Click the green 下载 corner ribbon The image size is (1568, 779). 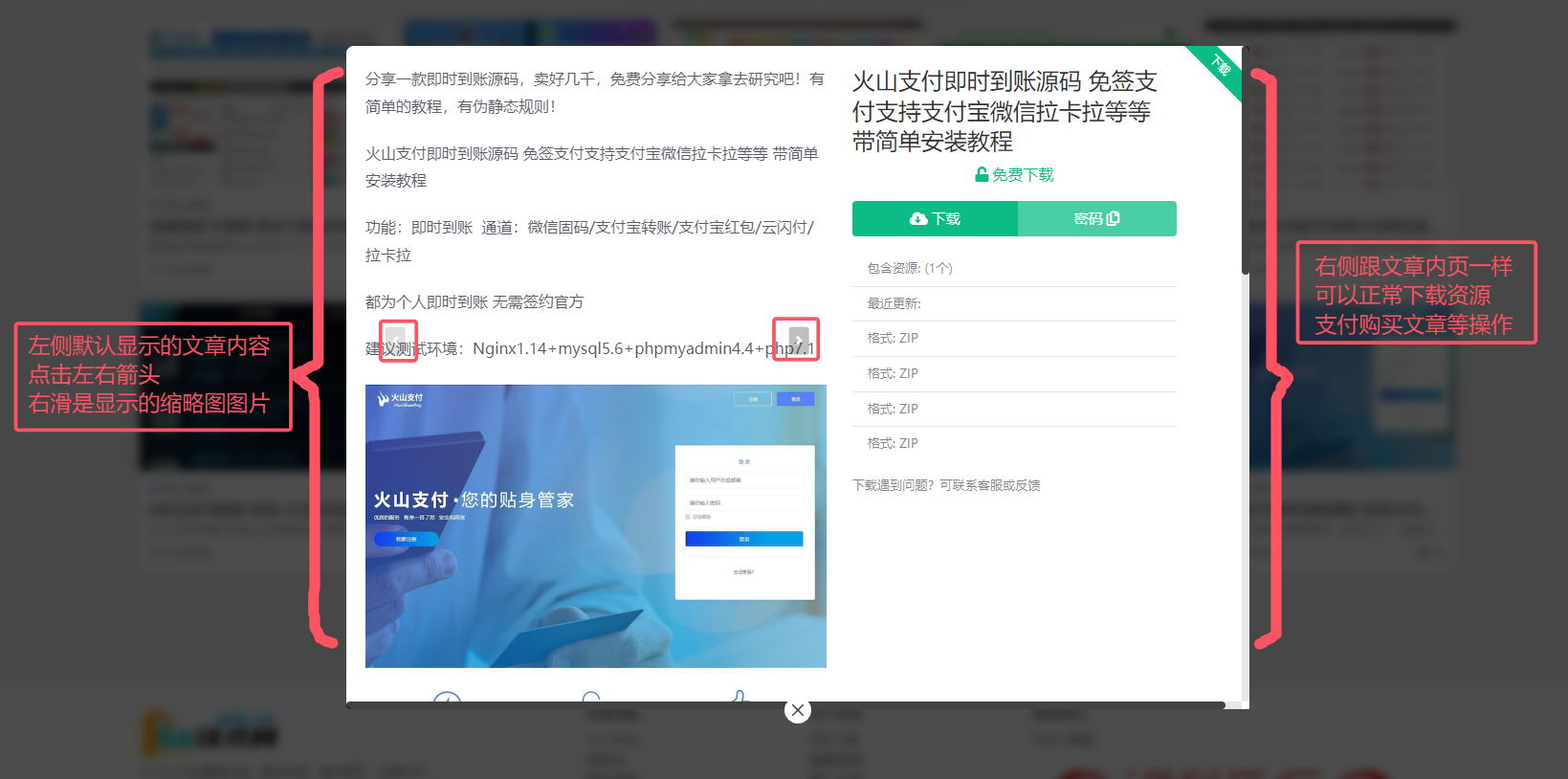[1220, 67]
